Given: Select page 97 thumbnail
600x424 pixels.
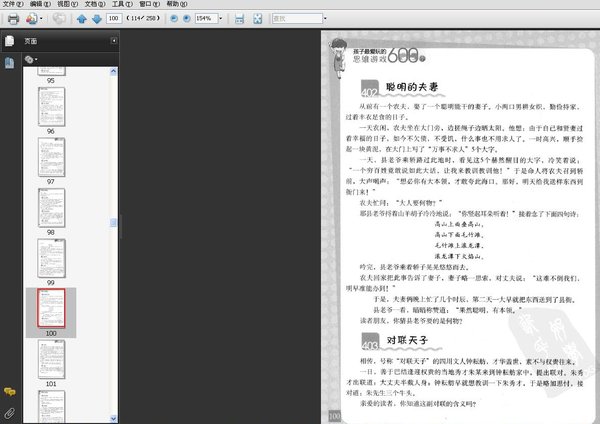Looking at the screenshot, I should pos(52,157).
